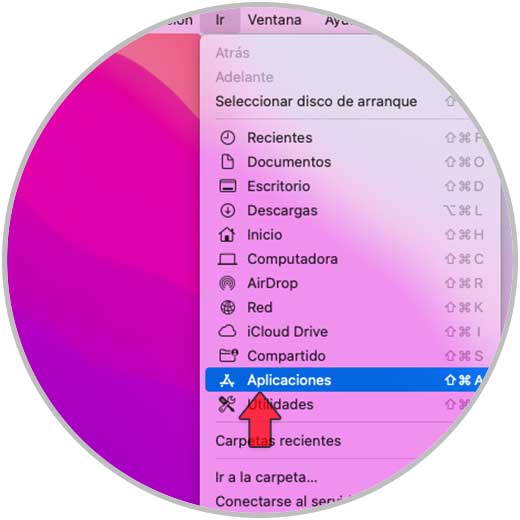Choose the Conectarse al servidor entry
The height and width of the screenshot is (520, 520).
(283, 501)
